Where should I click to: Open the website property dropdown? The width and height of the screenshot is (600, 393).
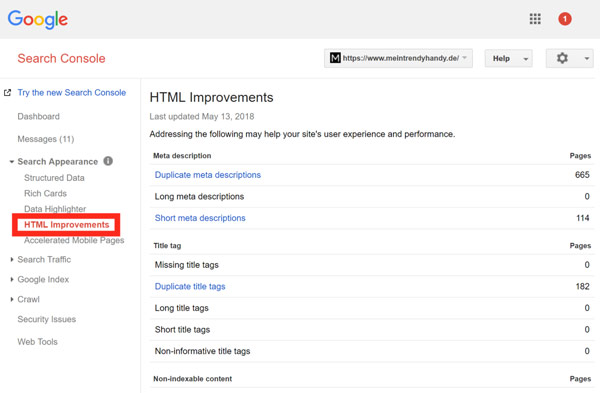click(398, 58)
